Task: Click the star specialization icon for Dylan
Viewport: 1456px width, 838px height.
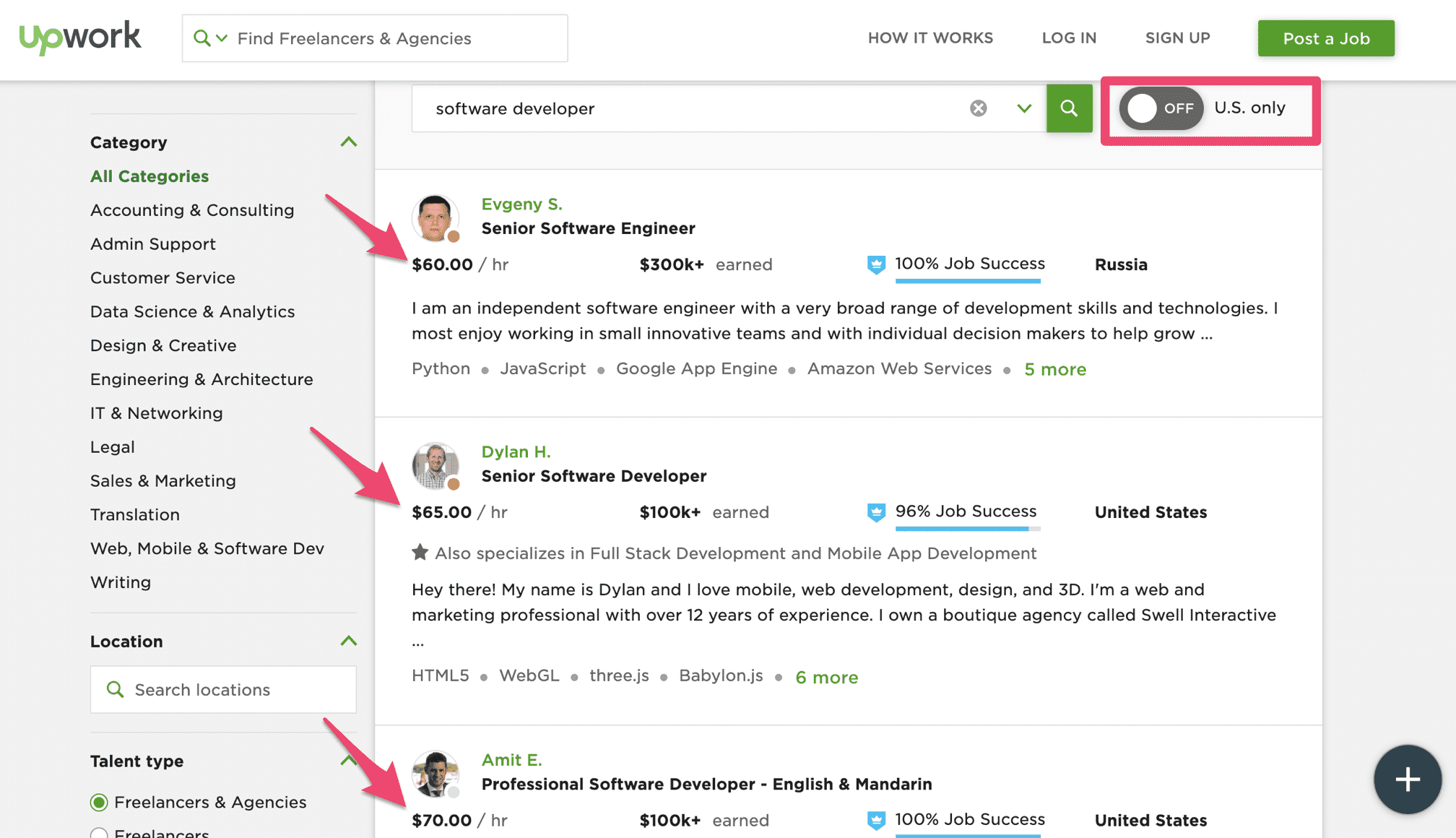Action: coord(420,553)
